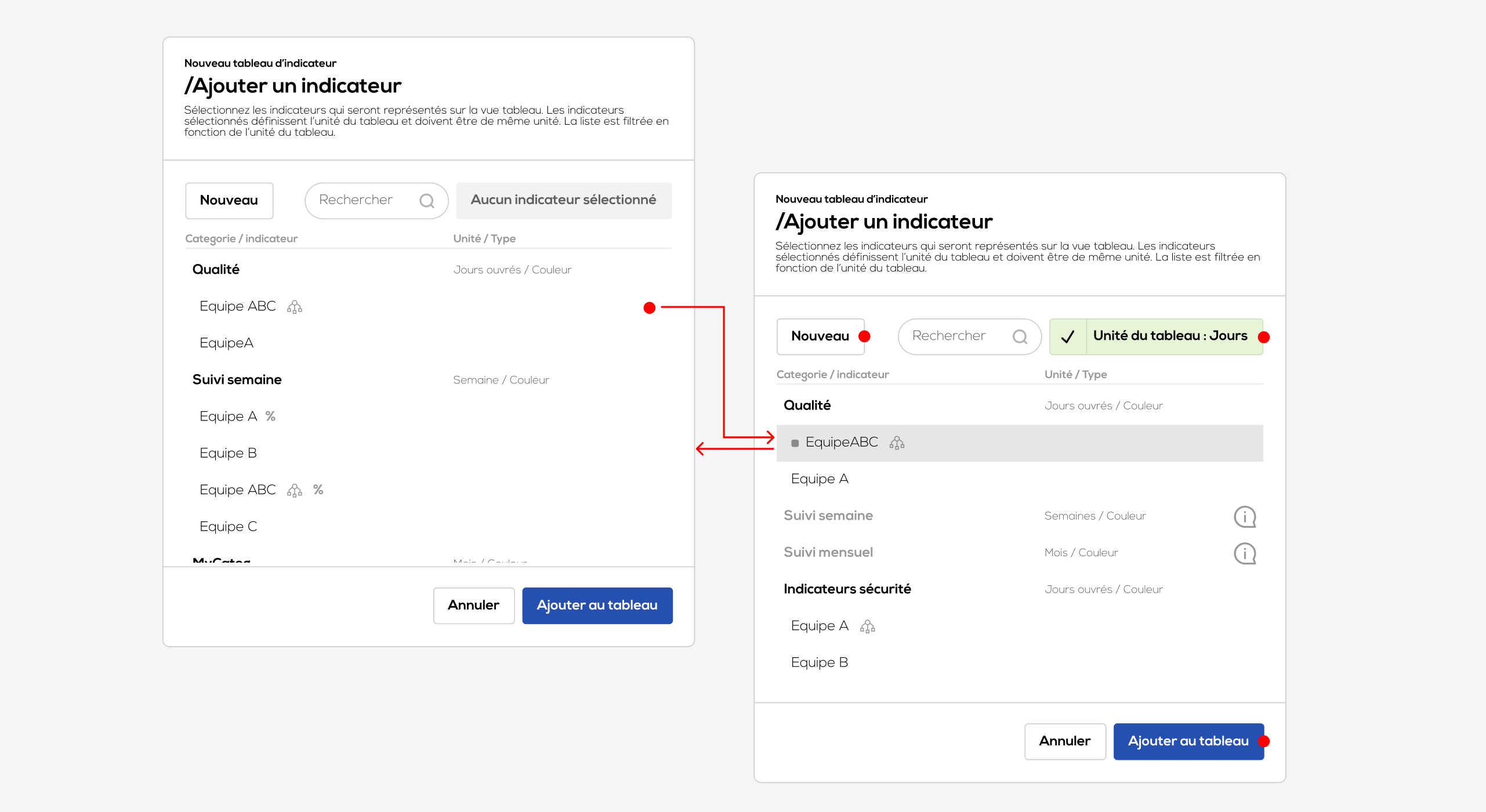Screen dimensions: 1486x812
Task: Select Equipe B under Indicateurs sécurité
Action: pyautogui.click(x=819, y=663)
